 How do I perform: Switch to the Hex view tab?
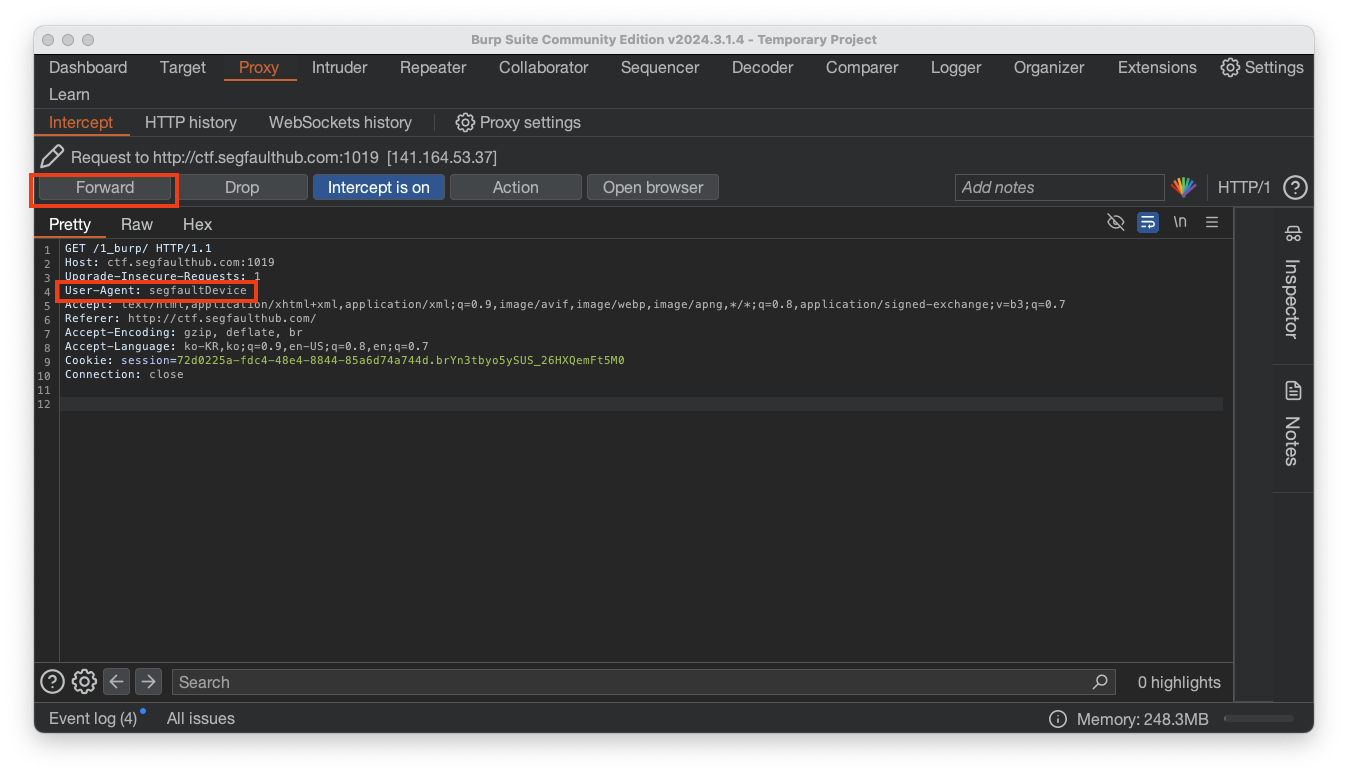198,224
